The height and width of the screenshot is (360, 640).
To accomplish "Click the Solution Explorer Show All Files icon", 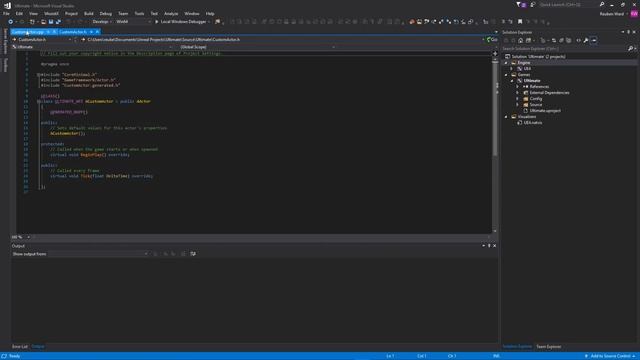I will pyautogui.click(x=569, y=40).
